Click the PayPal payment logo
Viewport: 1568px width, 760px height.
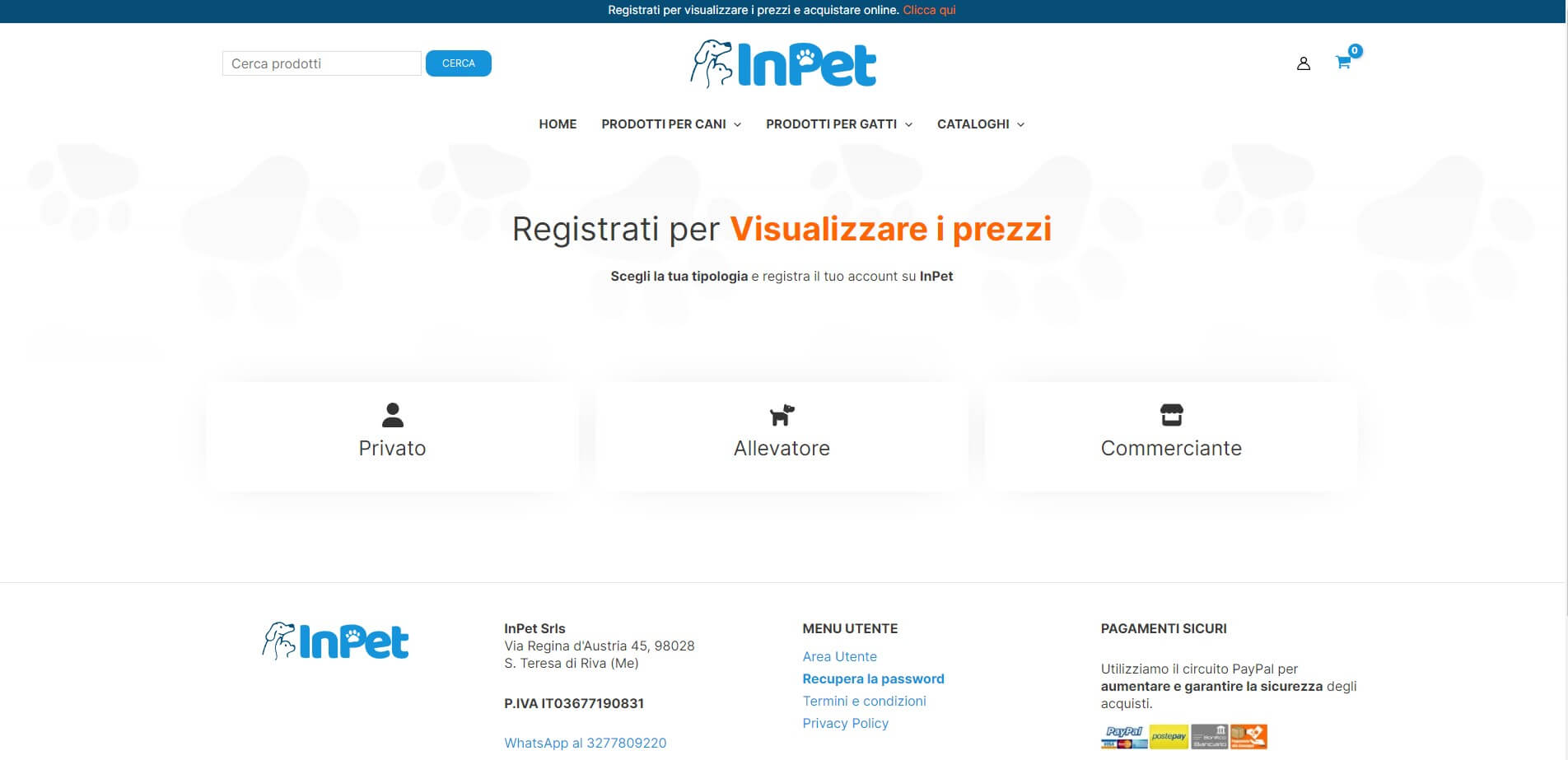[x=1124, y=736]
